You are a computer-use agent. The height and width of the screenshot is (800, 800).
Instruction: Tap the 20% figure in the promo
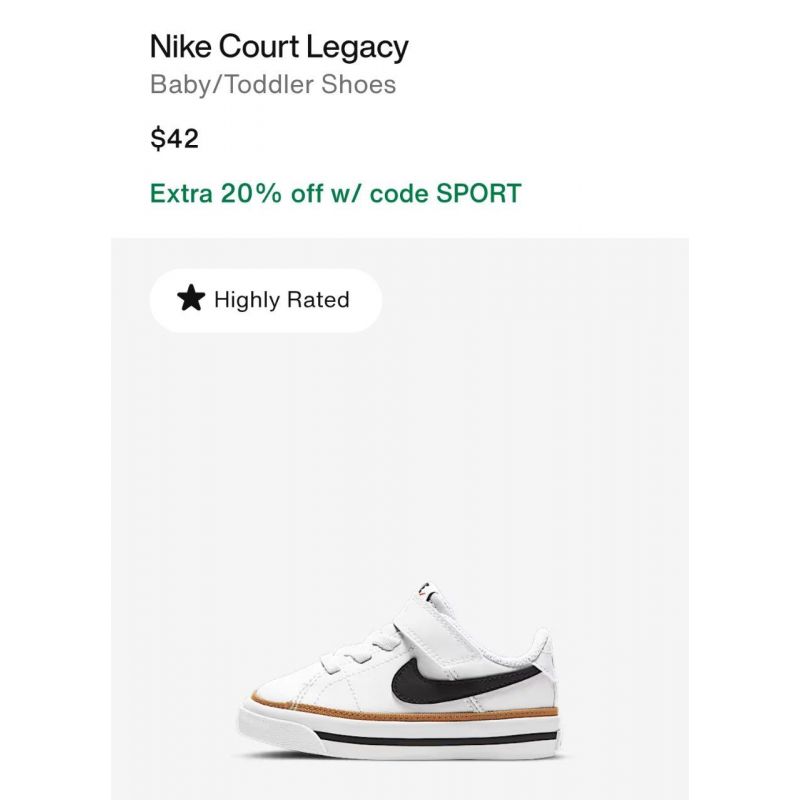click(251, 193)
